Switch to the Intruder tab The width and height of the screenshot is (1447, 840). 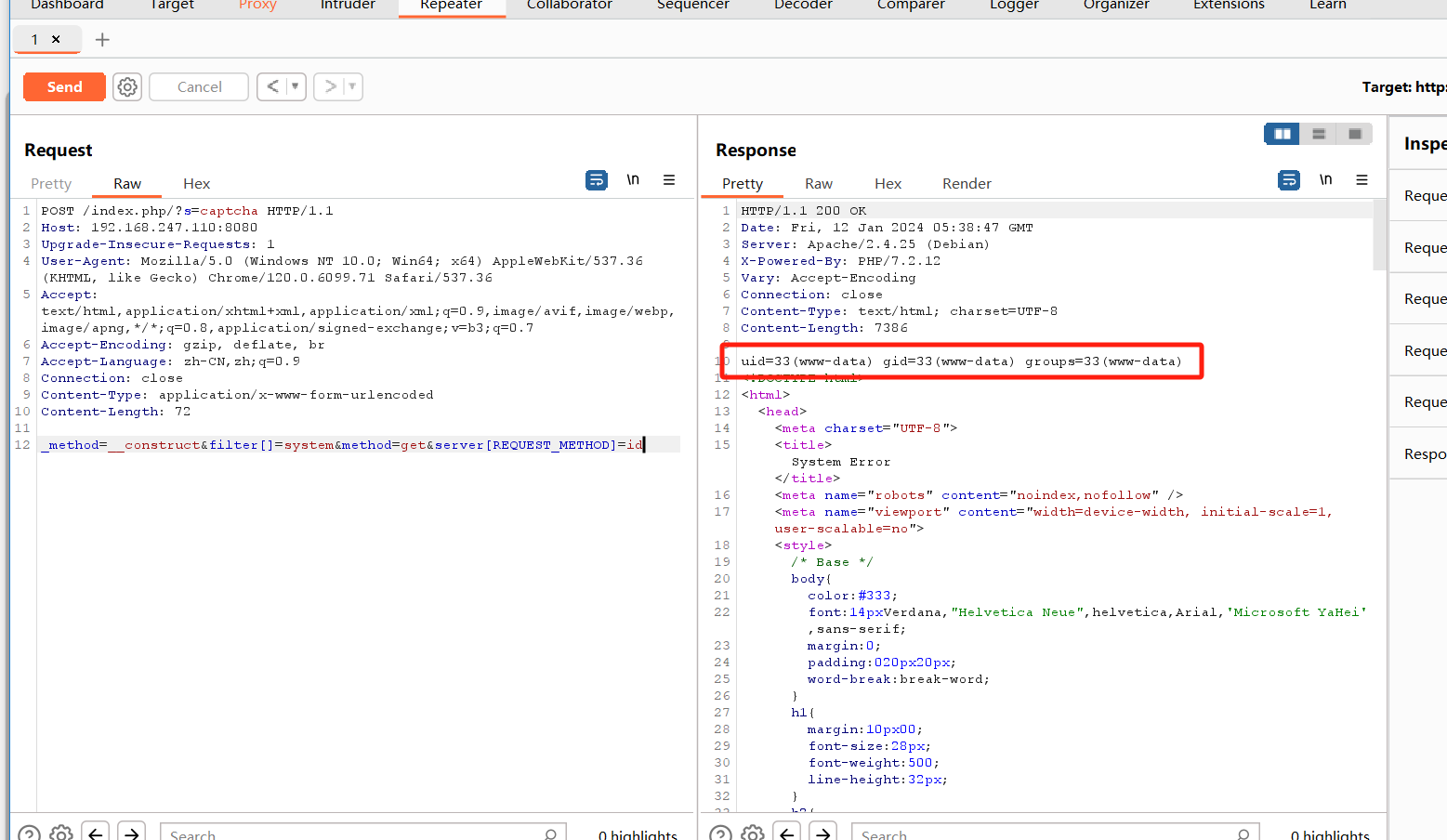pyautogui.click(x=348, y=5)
